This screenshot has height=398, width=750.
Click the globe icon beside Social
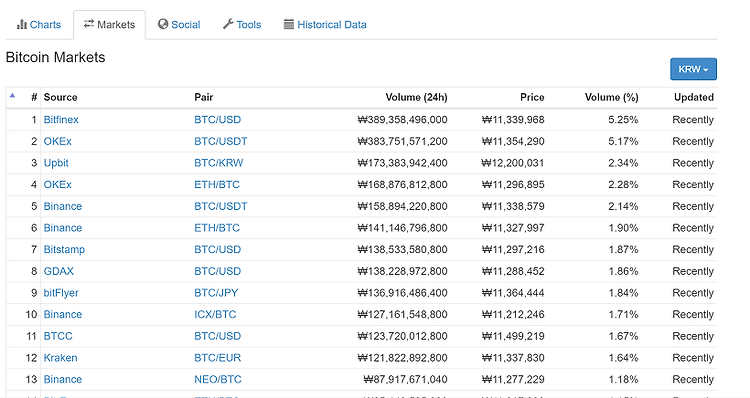163,24
